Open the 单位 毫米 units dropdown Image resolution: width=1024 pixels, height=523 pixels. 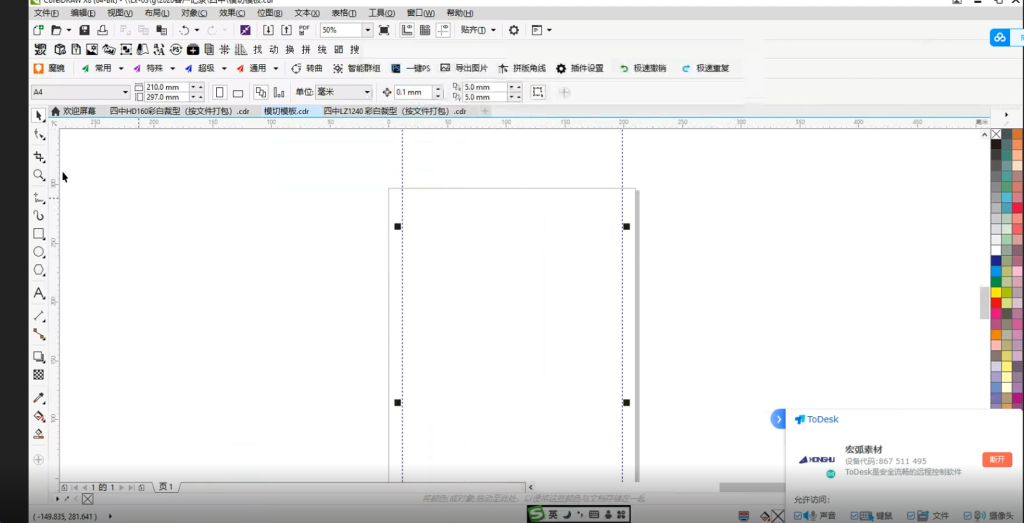[366, 92]
